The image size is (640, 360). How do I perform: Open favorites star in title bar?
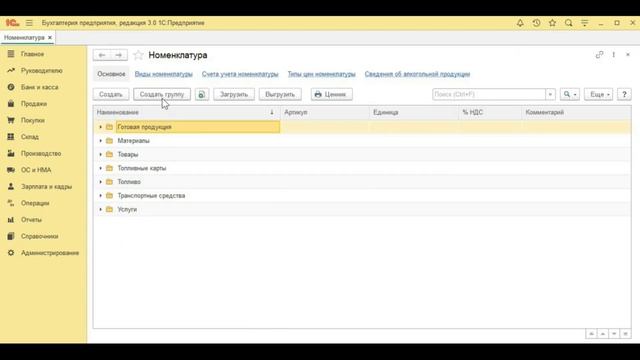(x=552, y=23)
